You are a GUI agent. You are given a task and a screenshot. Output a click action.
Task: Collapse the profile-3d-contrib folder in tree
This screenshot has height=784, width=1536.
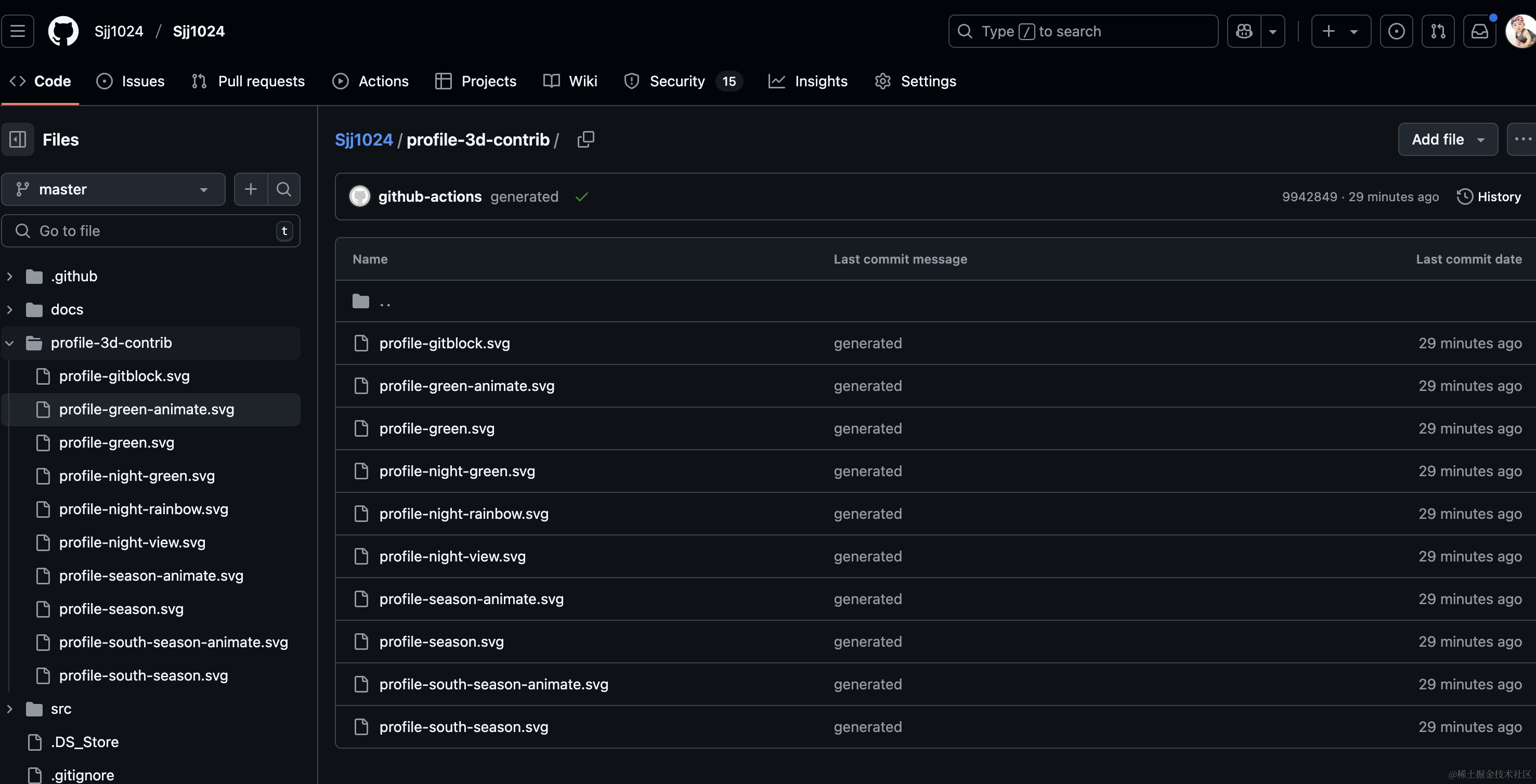coord(9,343)
